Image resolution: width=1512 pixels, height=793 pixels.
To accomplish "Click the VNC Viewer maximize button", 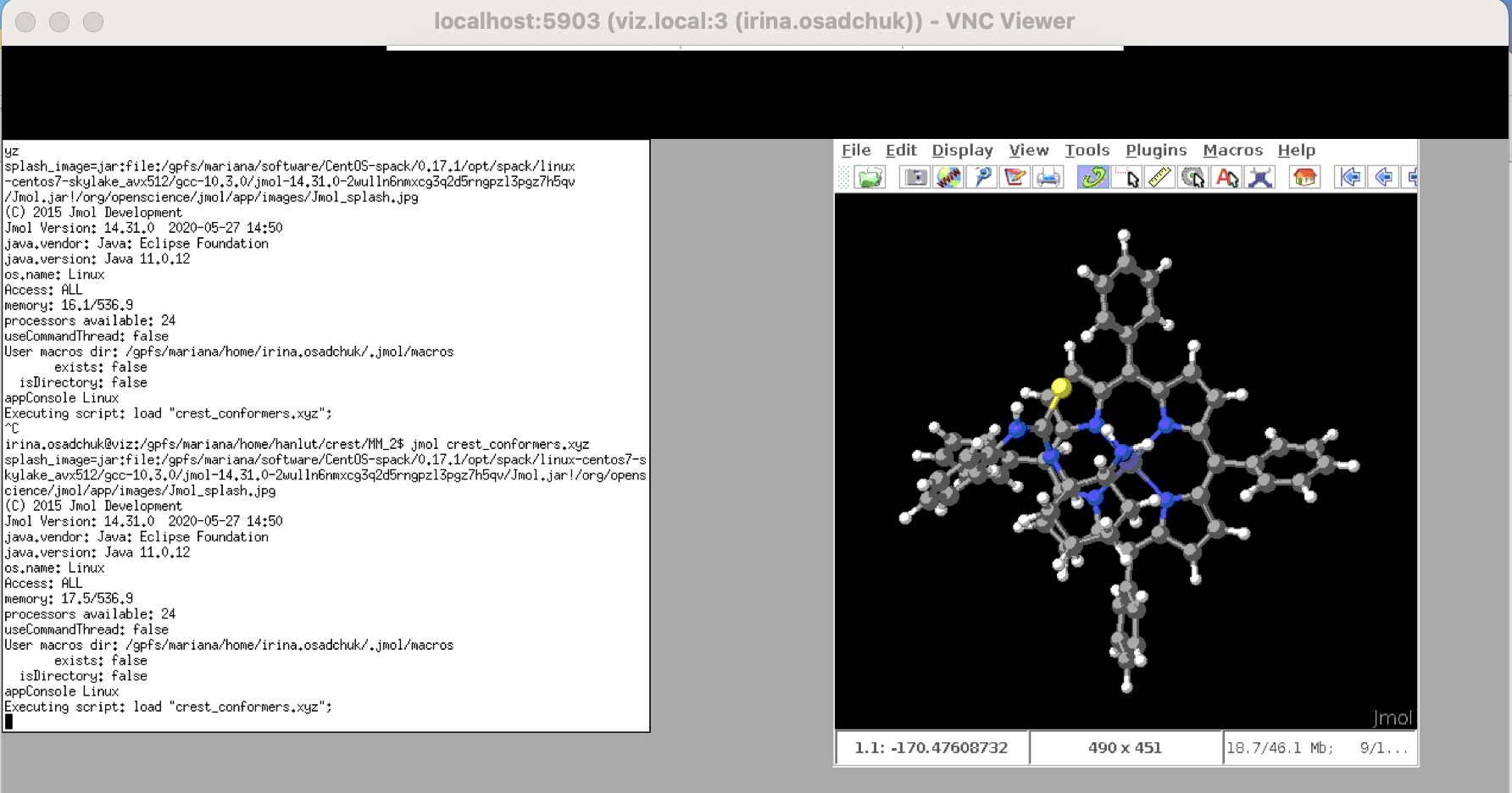I will tap(93, 21).
